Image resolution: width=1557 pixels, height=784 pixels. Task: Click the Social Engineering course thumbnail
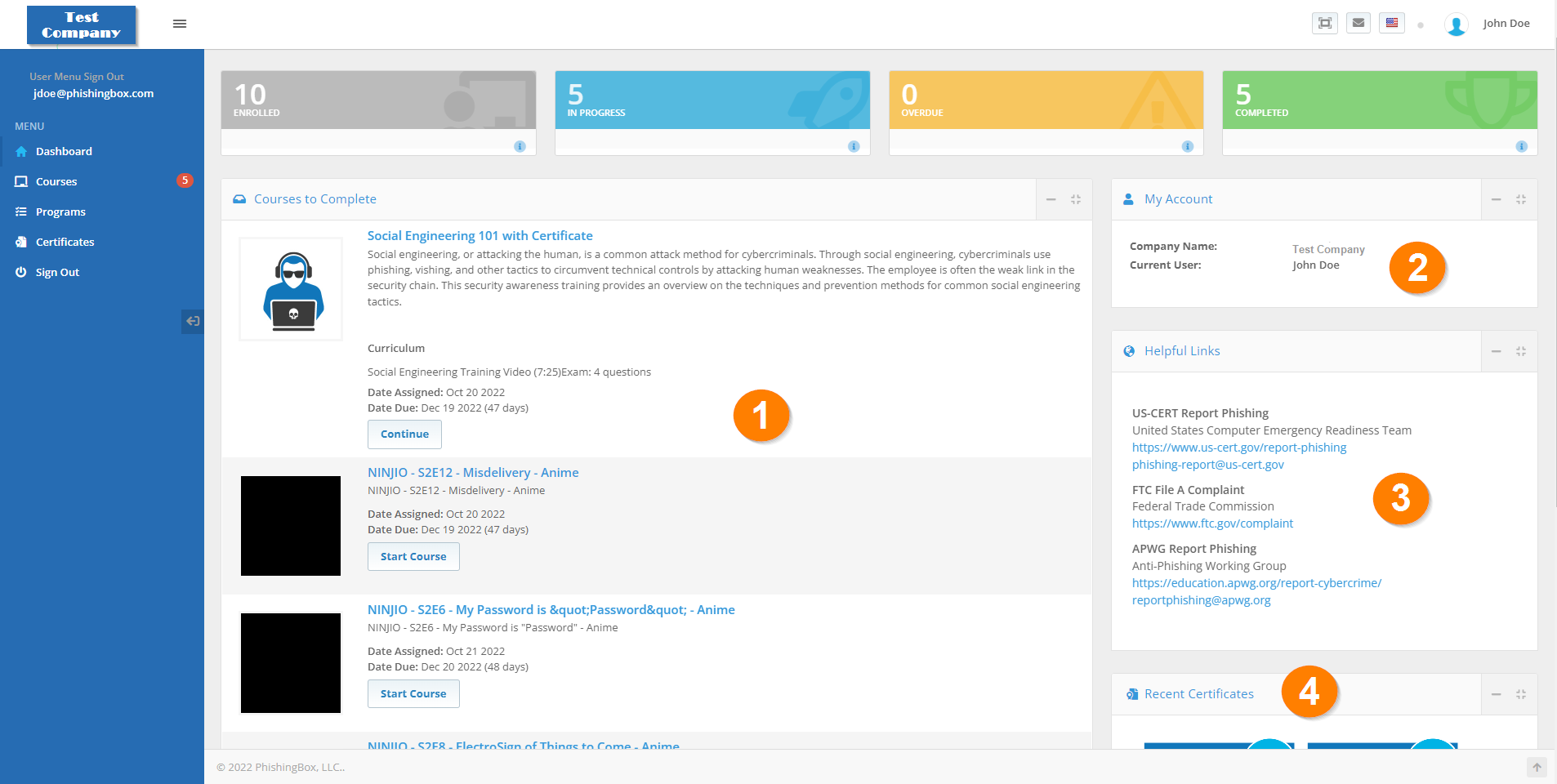(291, 289)
